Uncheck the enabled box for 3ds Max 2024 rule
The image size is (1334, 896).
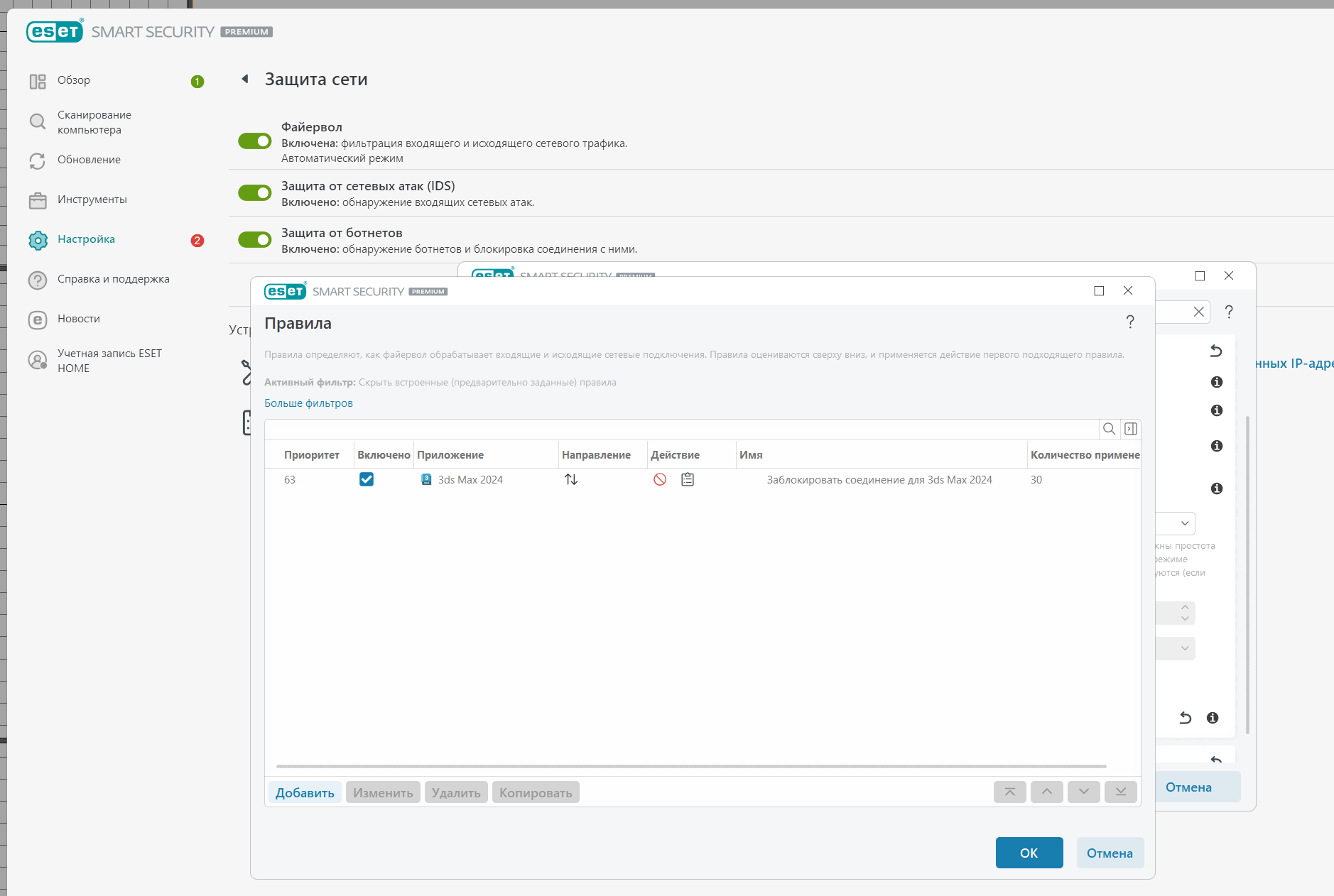pos(367,479)
